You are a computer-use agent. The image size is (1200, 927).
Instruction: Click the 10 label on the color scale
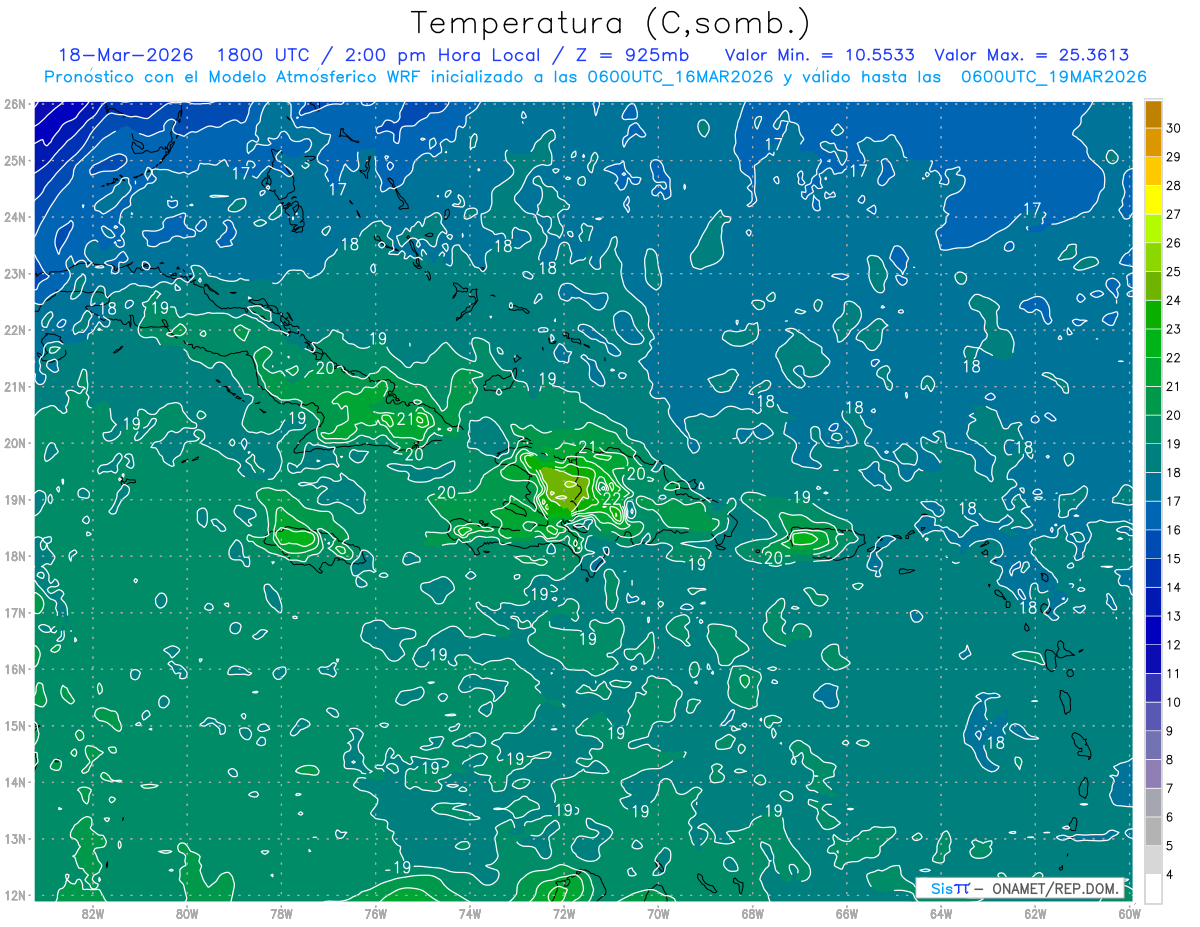click(1174, 703)
